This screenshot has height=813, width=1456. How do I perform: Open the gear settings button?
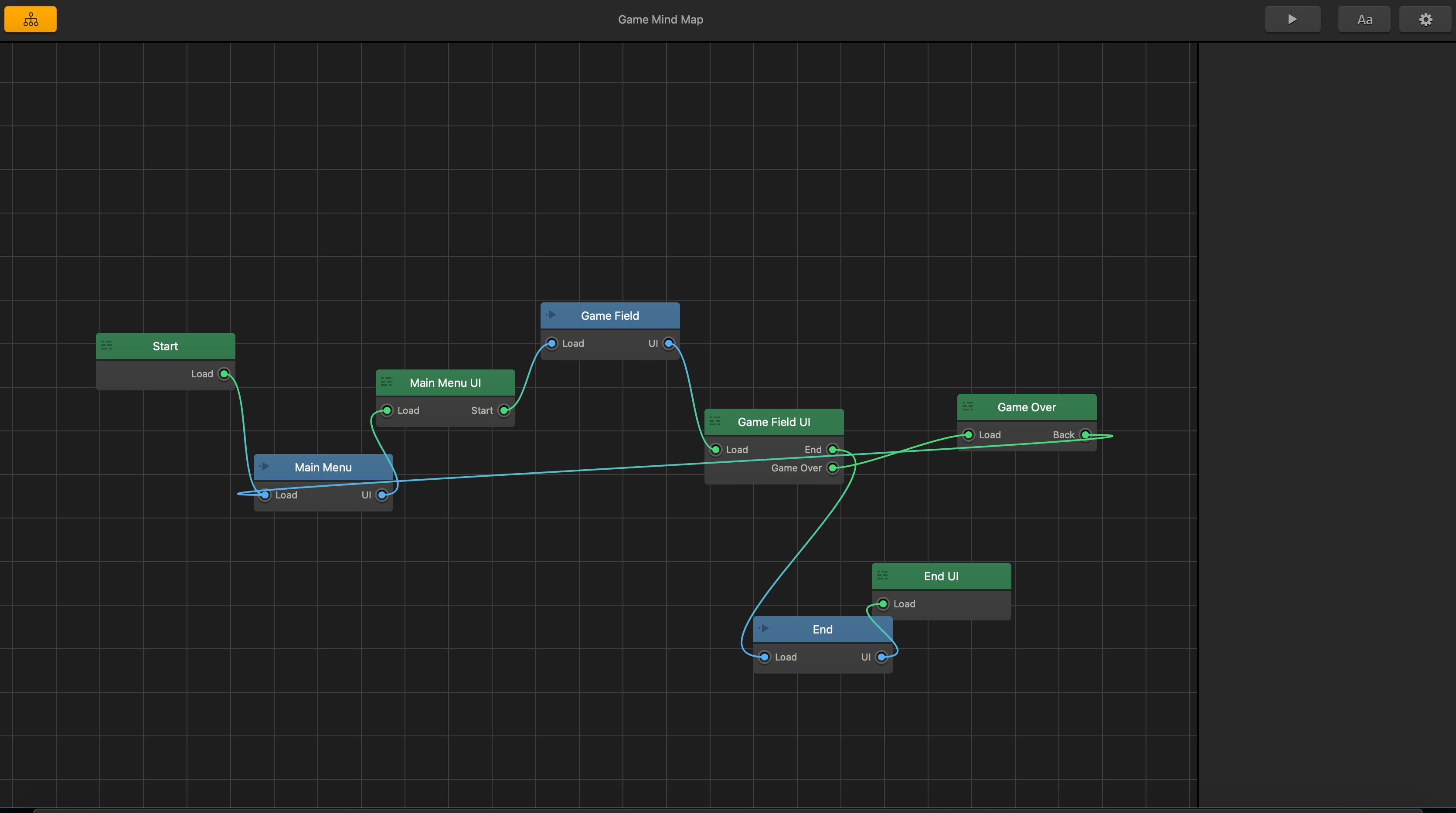(1425, 20)
